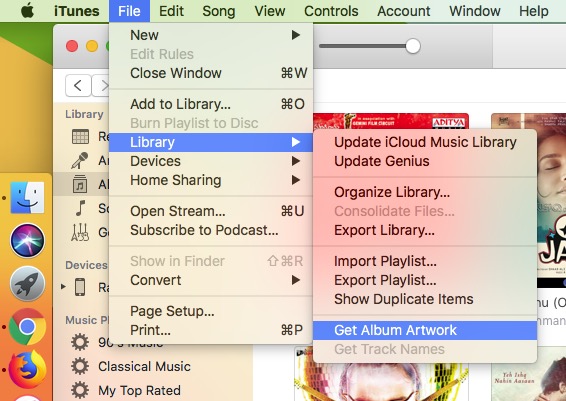Image resolution: width=566 pixels, height=401 pixels.
Task: Select Export Playlist…
Action: [425, 280]
